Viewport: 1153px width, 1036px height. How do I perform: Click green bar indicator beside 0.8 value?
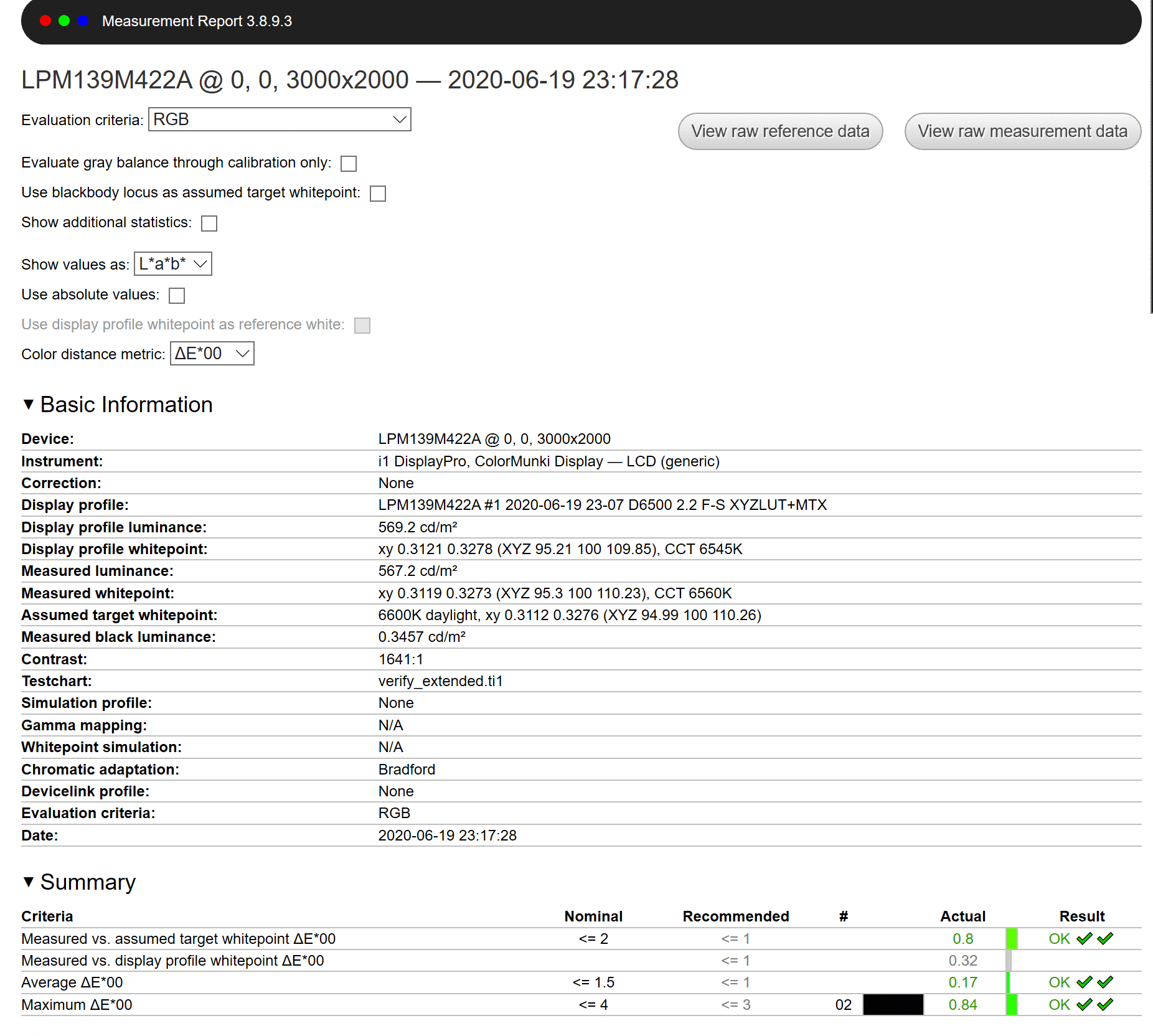point(1012,939)
